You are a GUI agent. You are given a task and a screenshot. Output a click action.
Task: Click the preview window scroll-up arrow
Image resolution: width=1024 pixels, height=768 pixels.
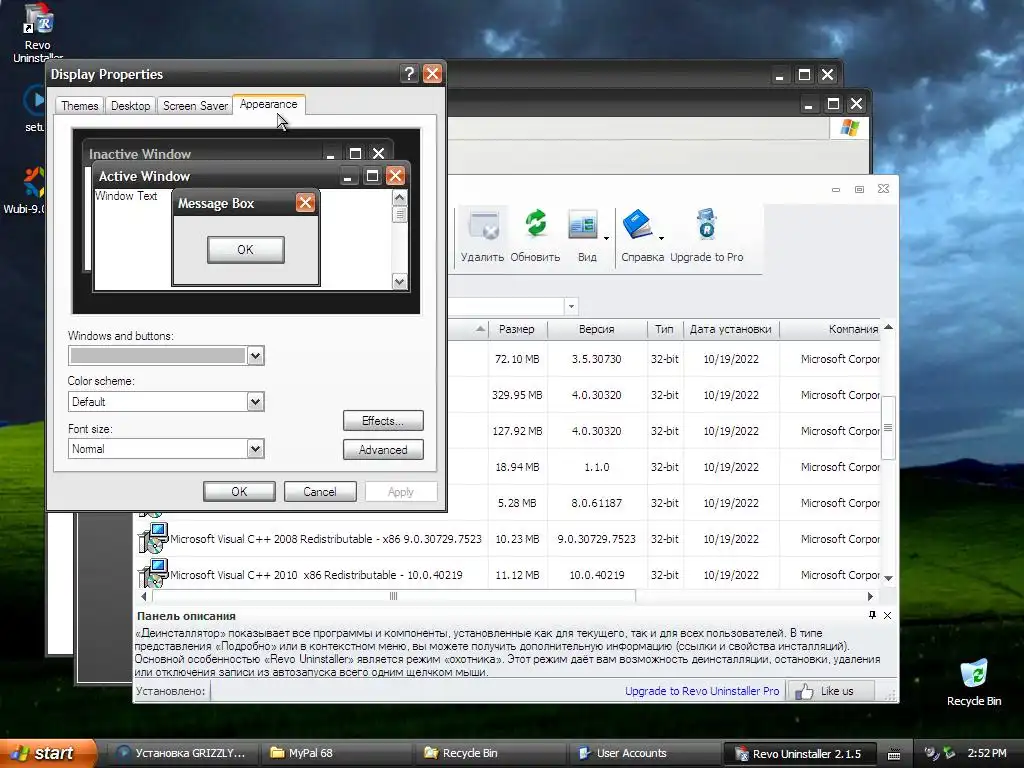pos(400,197)
